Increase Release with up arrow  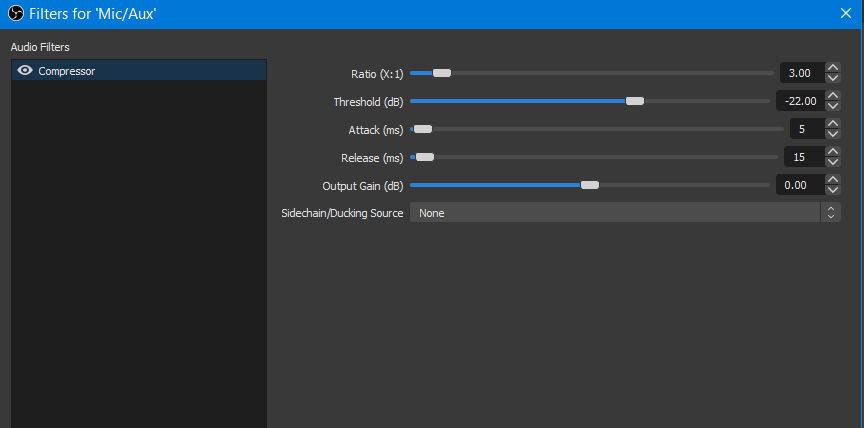[x=833, y=152]
